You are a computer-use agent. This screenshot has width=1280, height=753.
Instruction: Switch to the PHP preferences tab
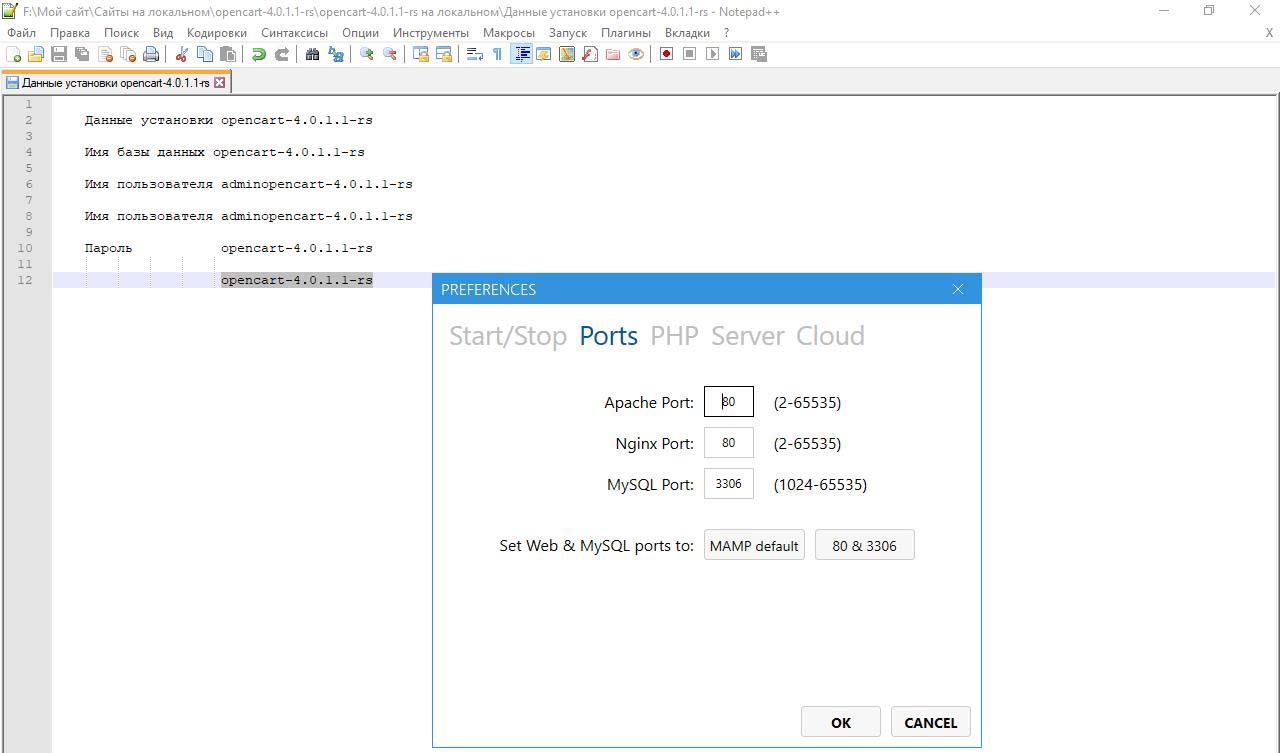(x=674, y=336)
